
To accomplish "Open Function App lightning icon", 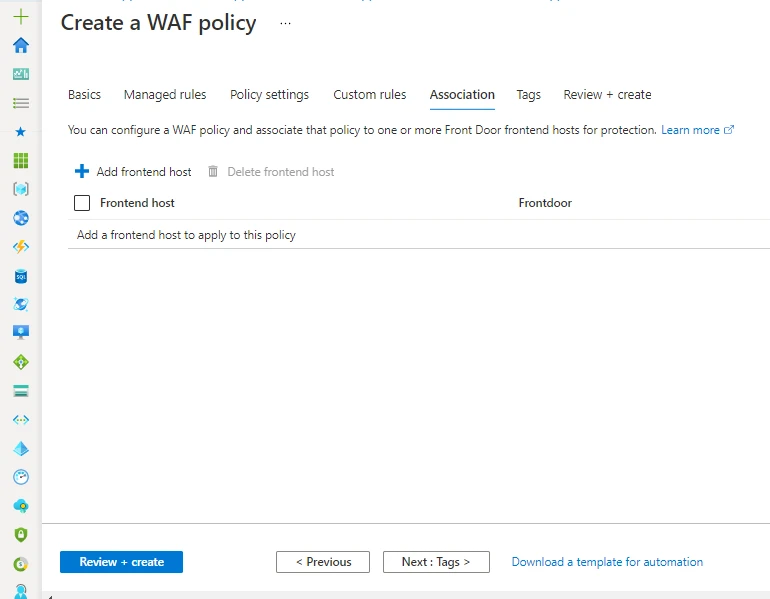I will coord(21,247).
